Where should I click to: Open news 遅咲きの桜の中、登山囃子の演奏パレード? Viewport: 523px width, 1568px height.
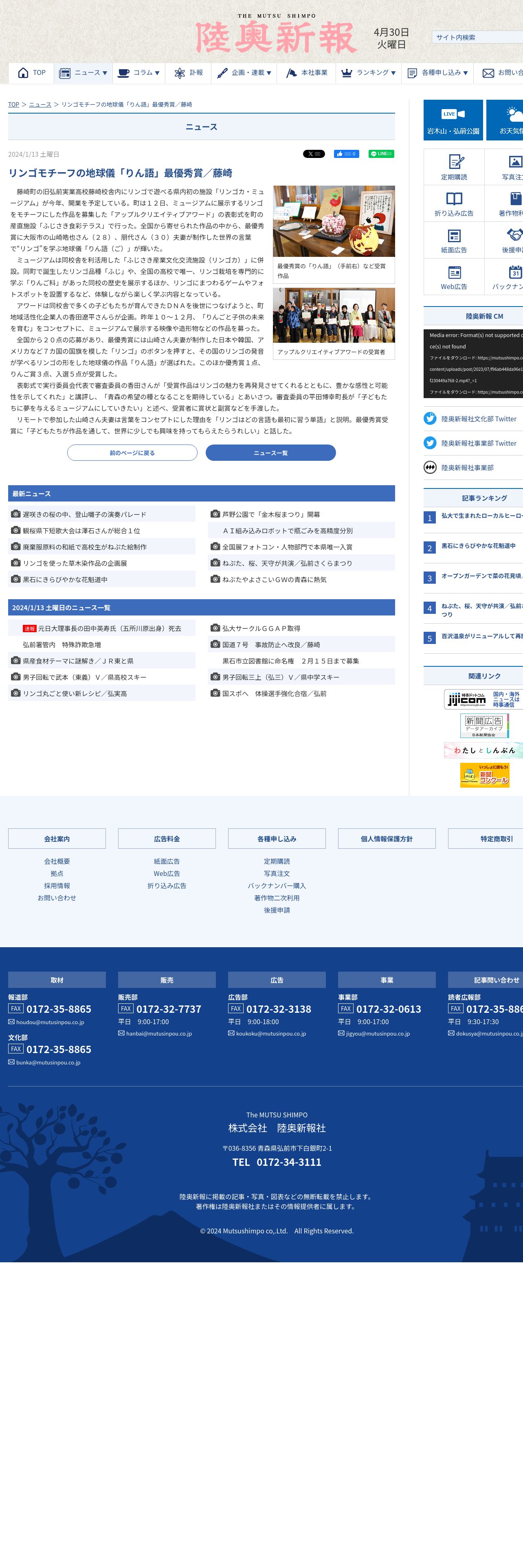click(84, 515)
